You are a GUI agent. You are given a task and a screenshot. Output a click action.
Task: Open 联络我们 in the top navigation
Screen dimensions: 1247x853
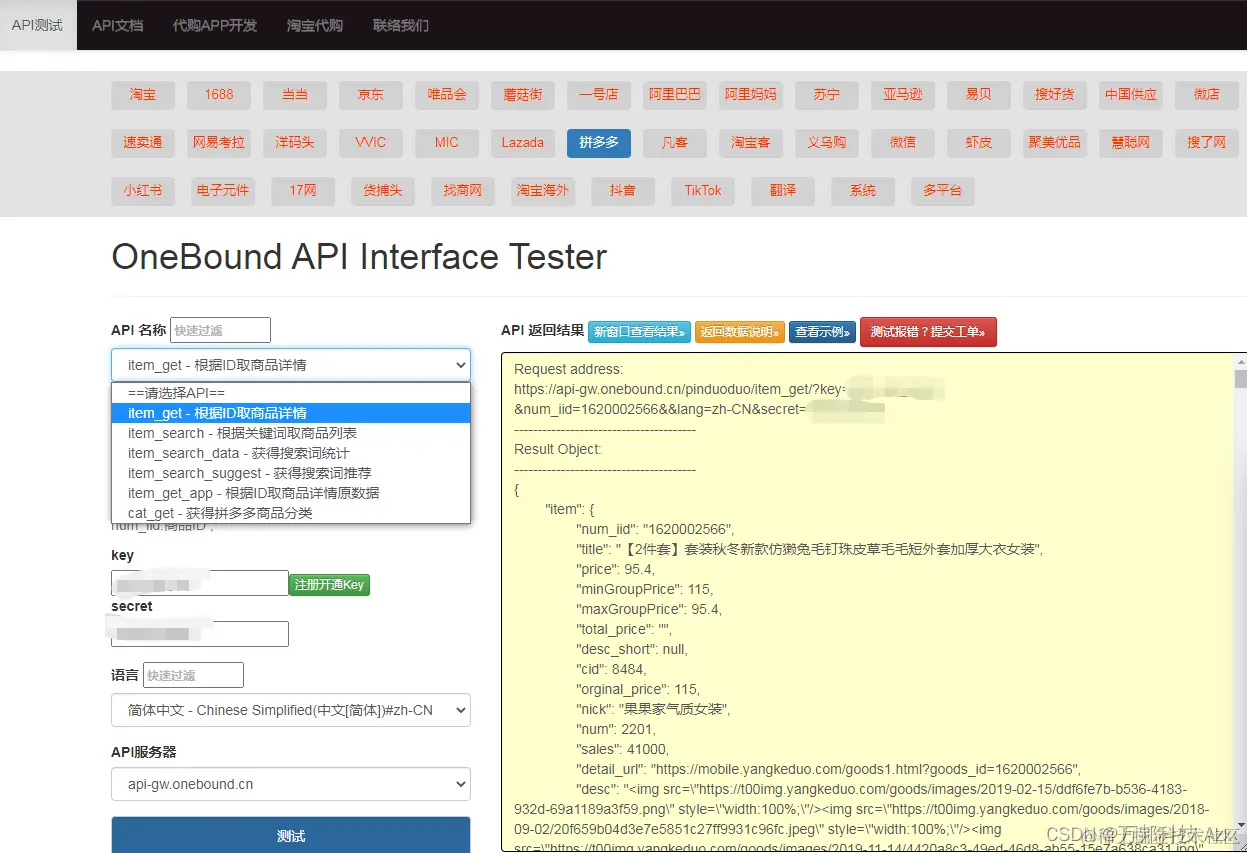[x=401, y=25]
